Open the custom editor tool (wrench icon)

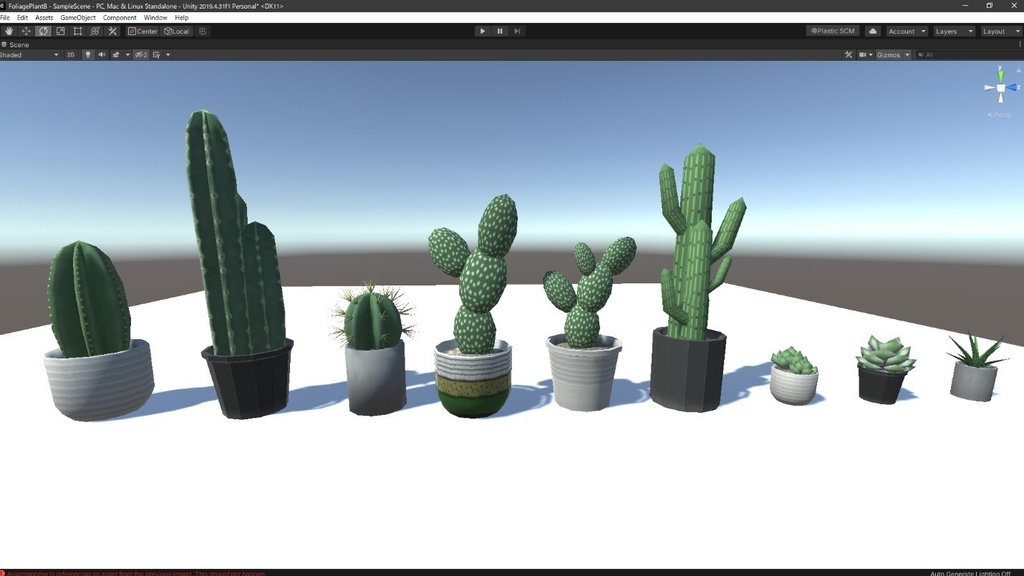pos(113,31)
